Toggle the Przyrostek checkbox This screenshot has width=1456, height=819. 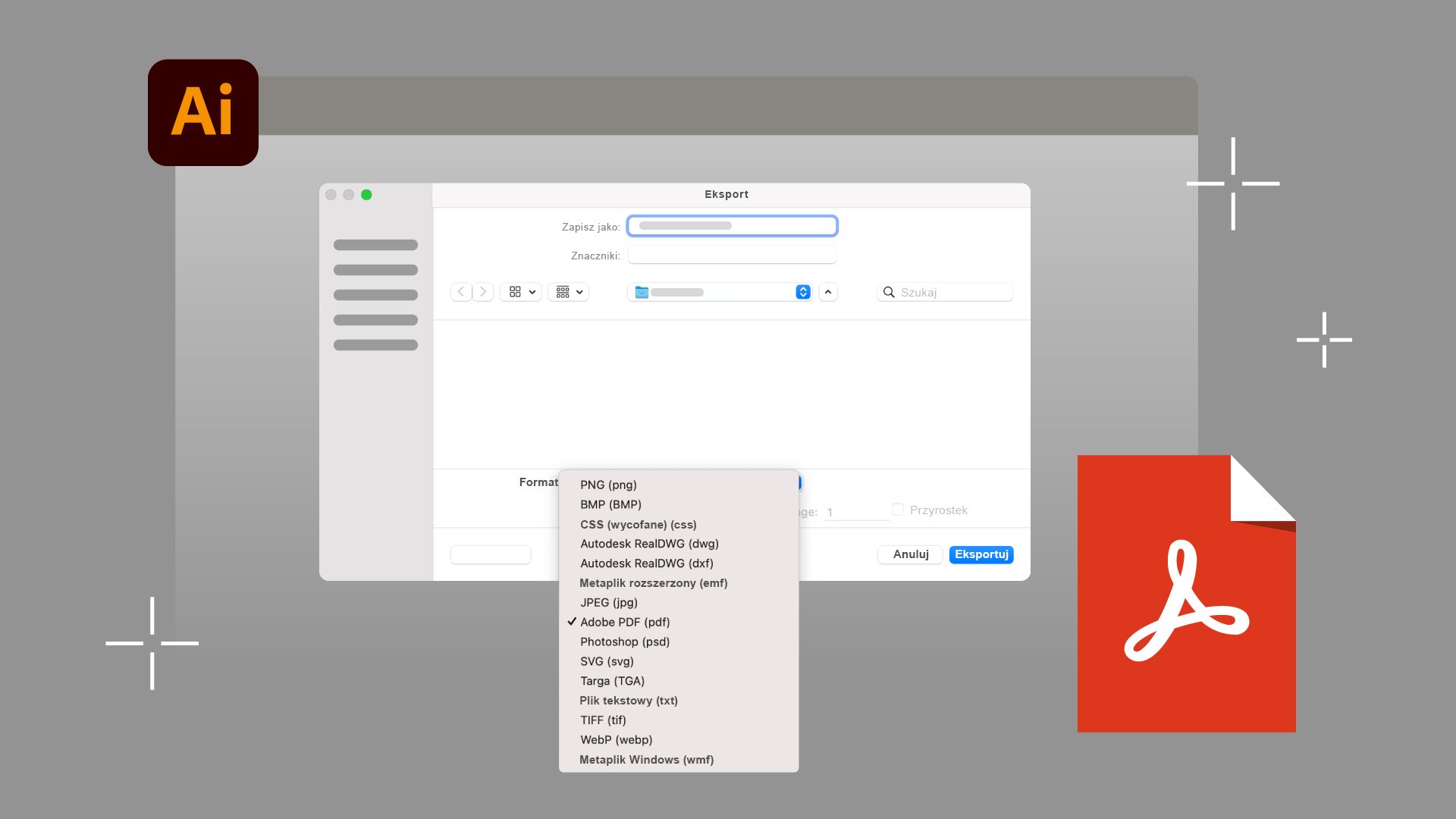coord(896,509)
